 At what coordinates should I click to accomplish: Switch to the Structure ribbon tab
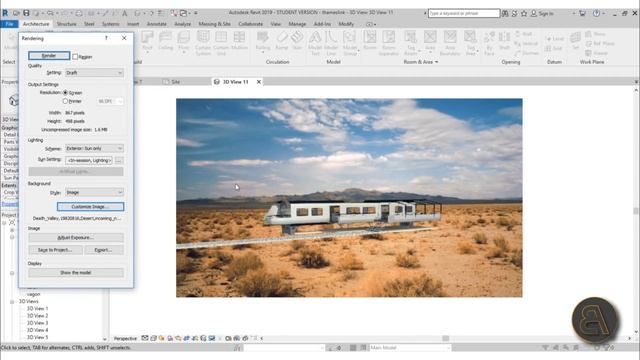coord(67,24)
